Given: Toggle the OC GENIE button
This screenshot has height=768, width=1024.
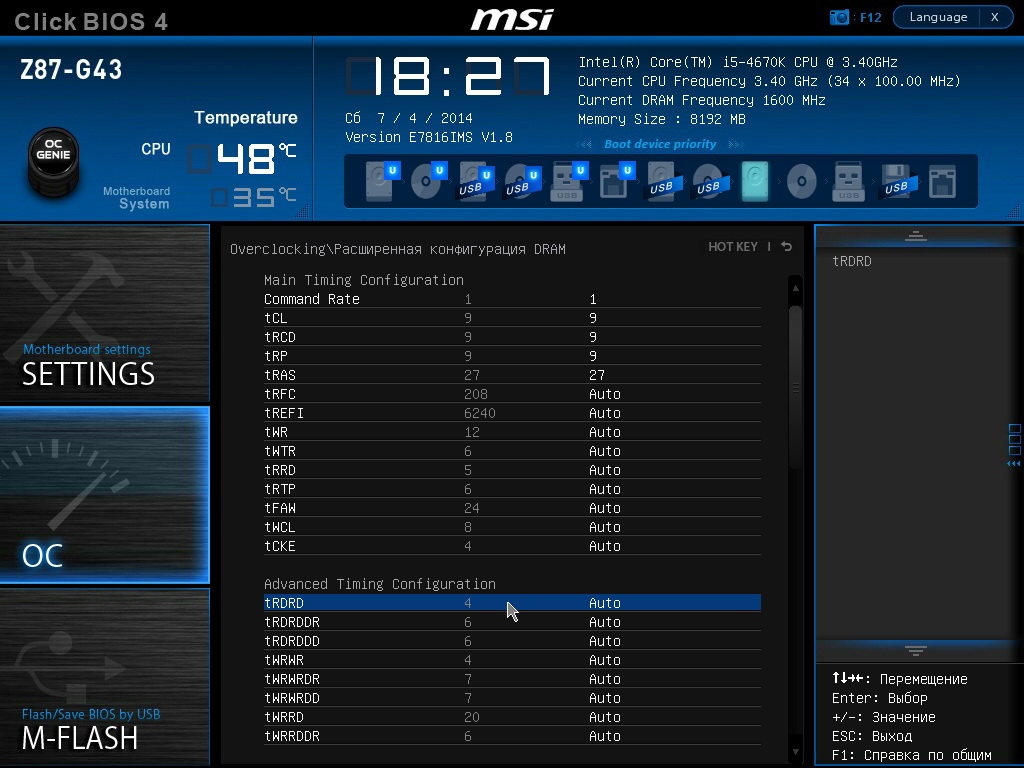Looking at the screenshot, I should click(x=54, y=162).
